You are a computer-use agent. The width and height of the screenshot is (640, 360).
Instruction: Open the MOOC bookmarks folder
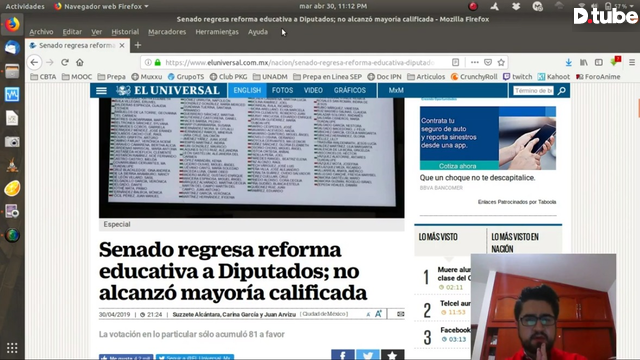pyautogui.click(x=77, y=77)
